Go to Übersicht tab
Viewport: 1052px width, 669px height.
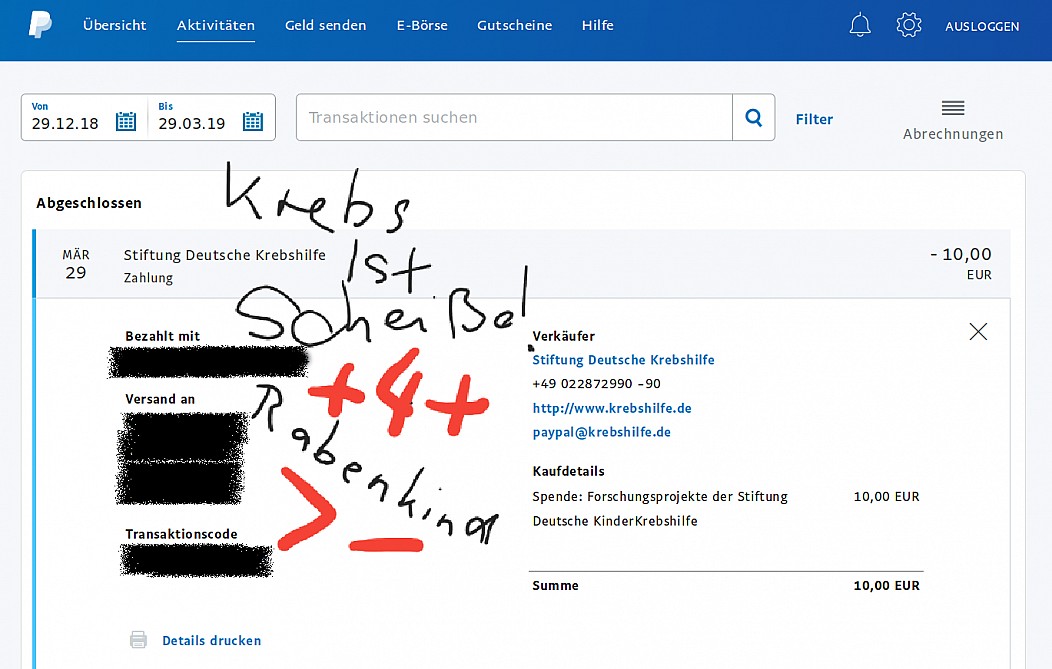pos(115,25)
